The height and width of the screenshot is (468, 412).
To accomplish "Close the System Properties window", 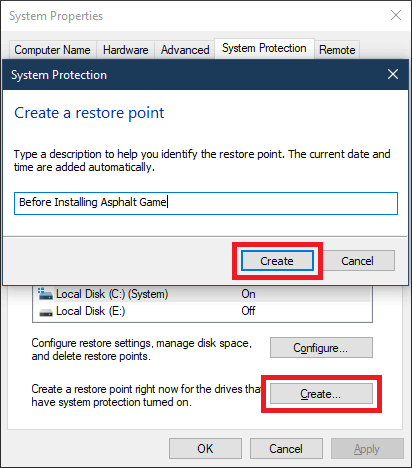I will (x=396, y=15).
